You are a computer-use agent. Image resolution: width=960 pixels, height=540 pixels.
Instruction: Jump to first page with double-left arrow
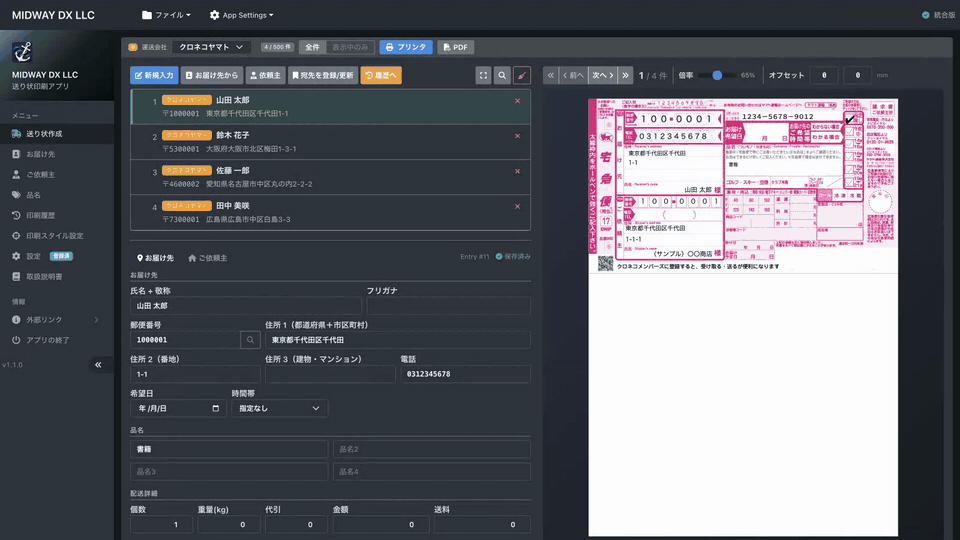pos(550,75)
